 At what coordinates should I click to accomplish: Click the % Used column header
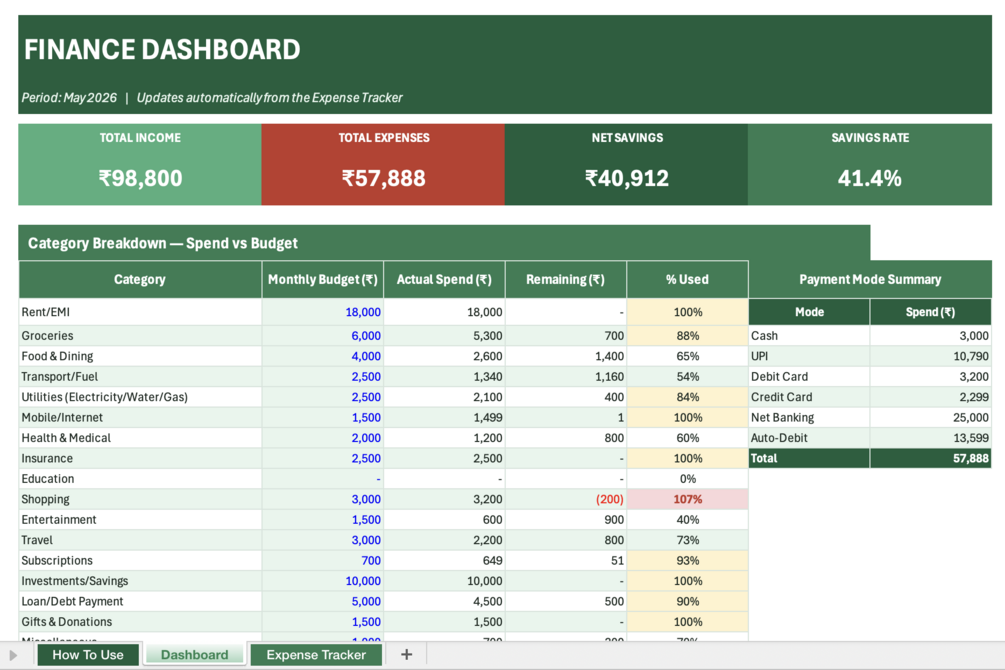[687, 279]
